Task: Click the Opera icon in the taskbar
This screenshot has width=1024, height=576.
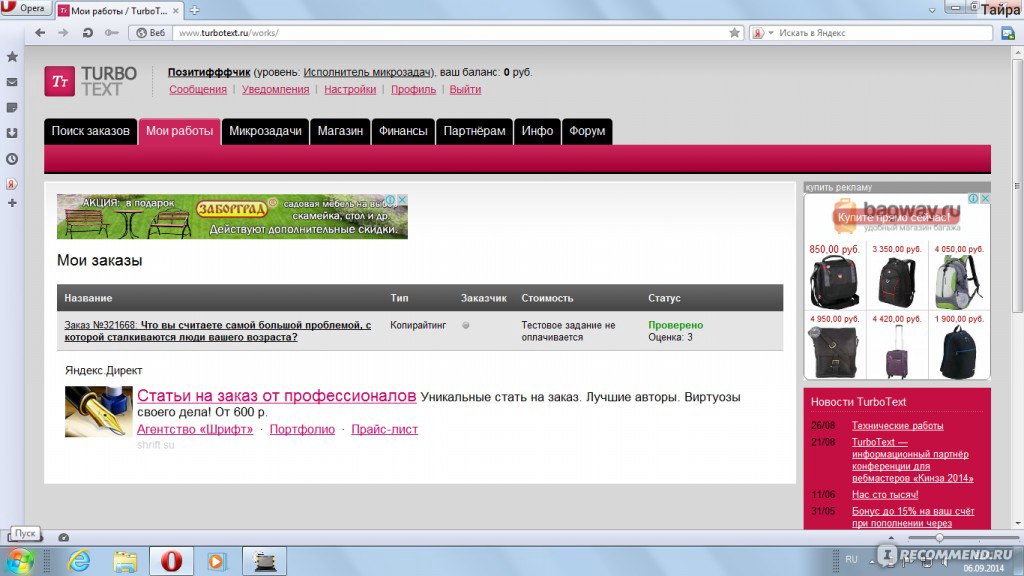Action: 171,561
